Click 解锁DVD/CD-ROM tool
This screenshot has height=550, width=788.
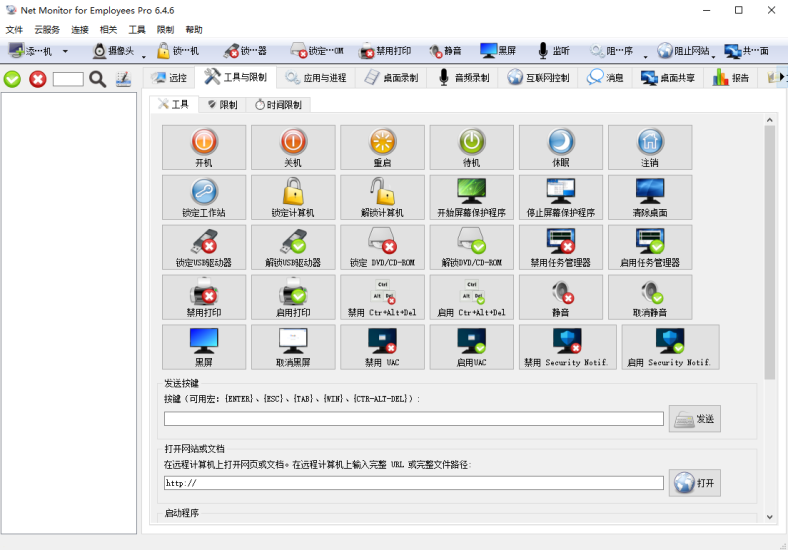pyautogui.click(x=471, y=247)
